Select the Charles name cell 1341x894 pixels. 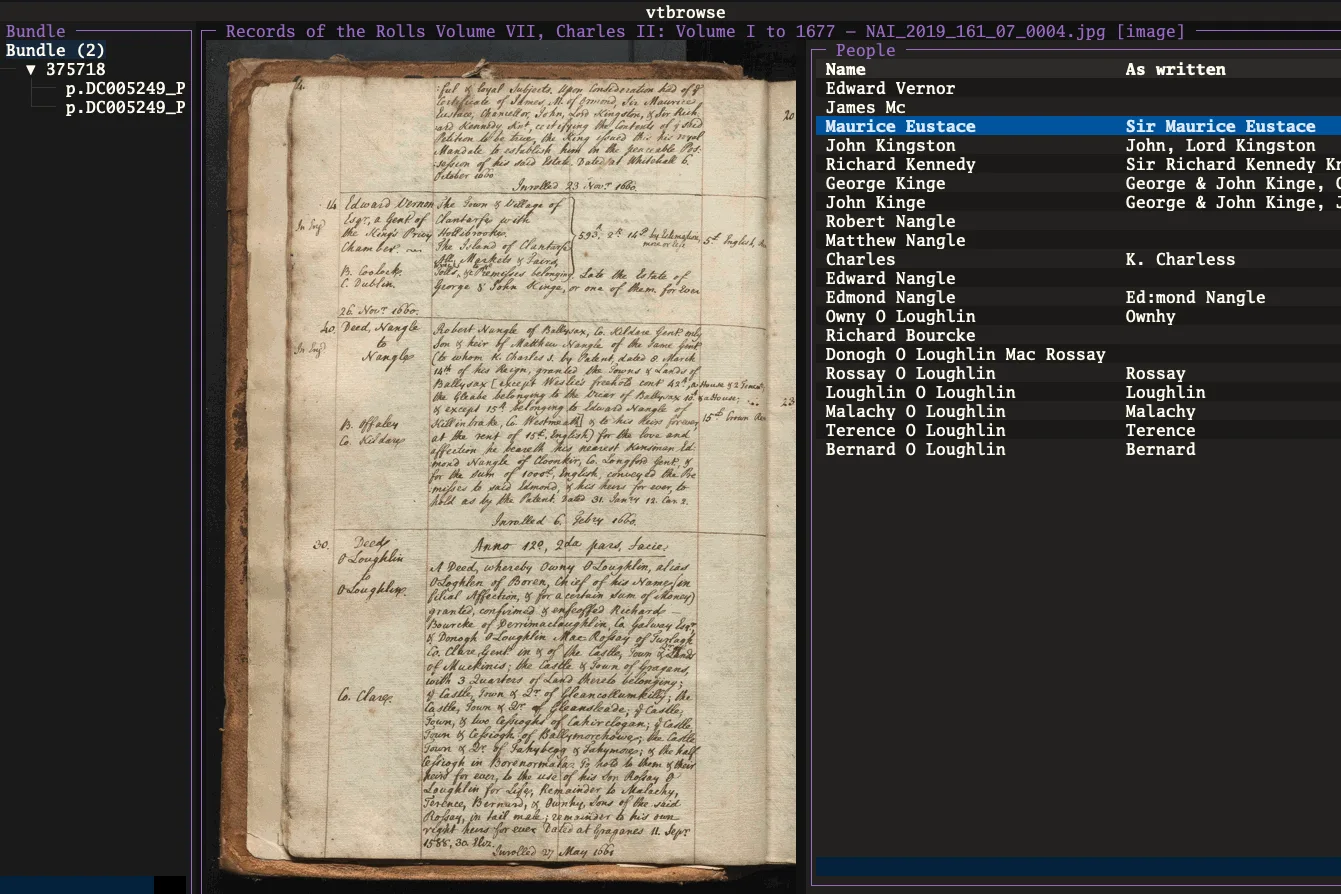pyautogui.click(x=860, y=259)
